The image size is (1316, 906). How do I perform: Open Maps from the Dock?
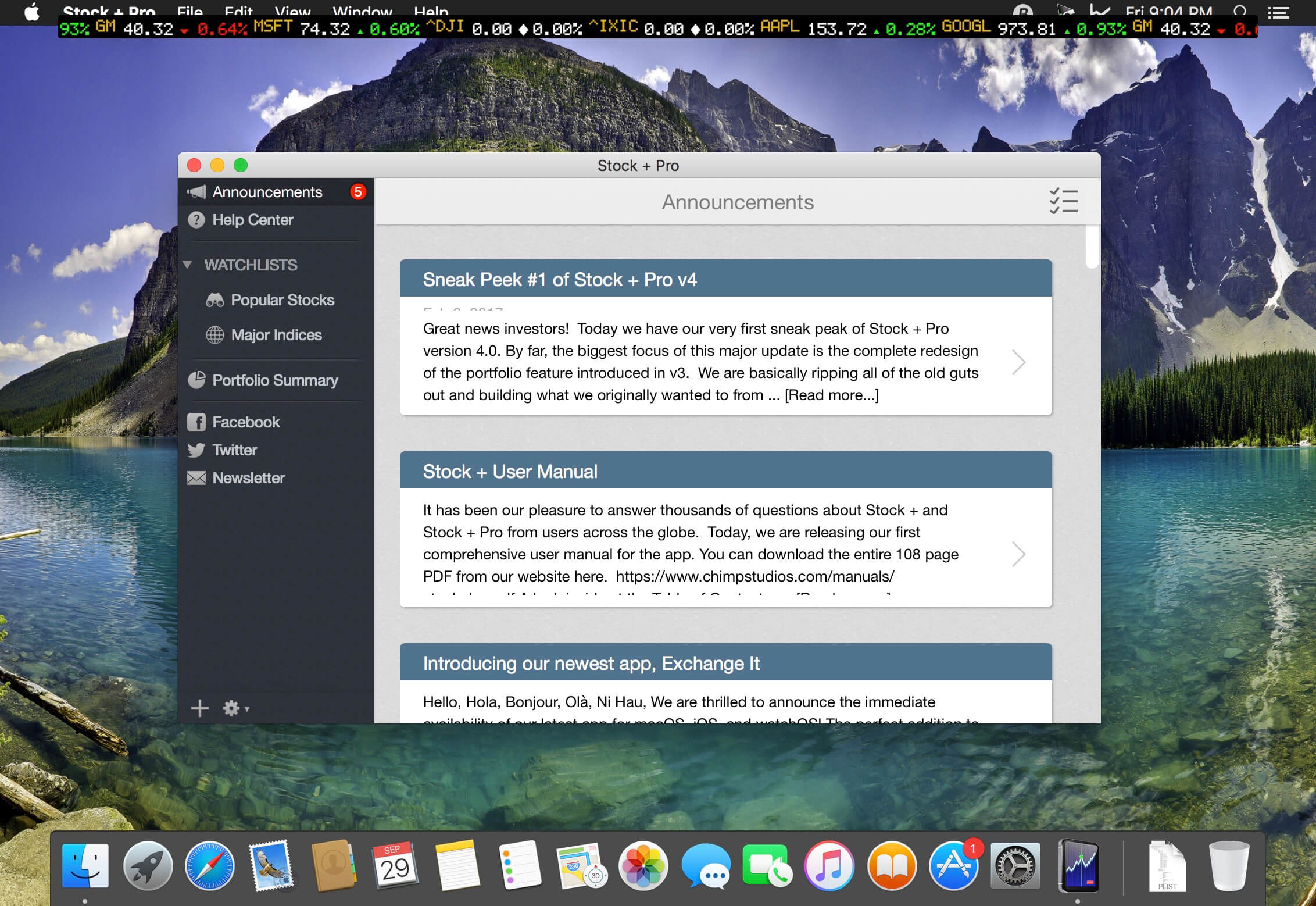tap(582, 866)
